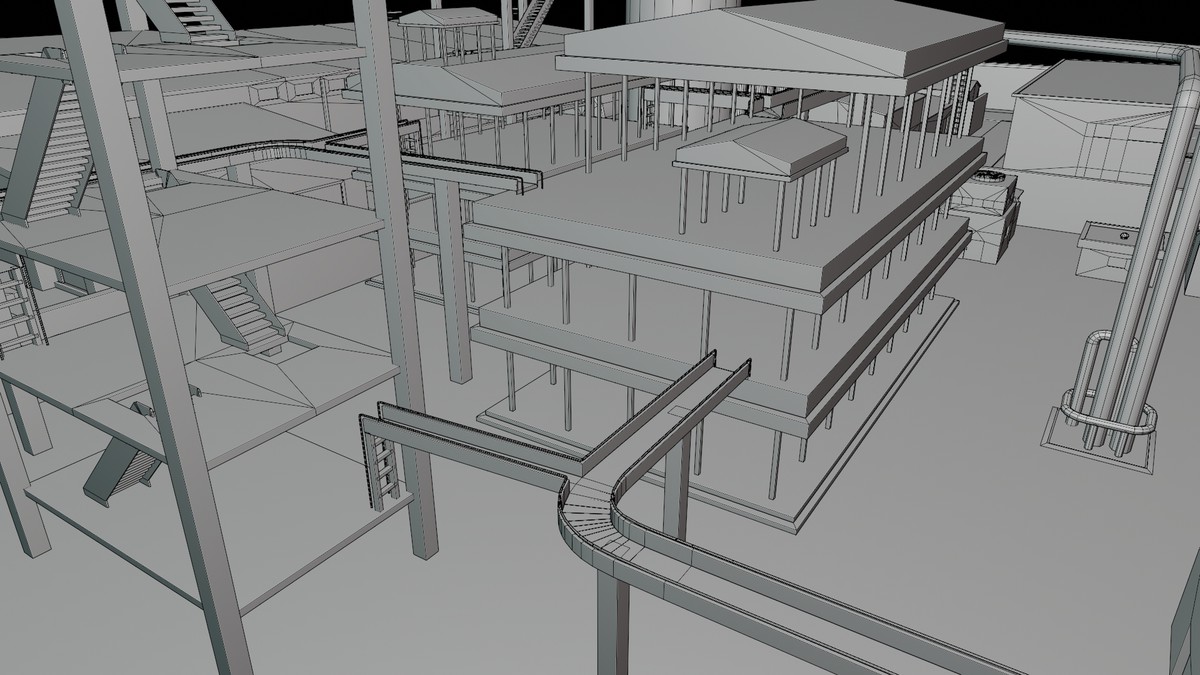
Task: Select the staircase at the top-left corner
Action: click(190, 15)
